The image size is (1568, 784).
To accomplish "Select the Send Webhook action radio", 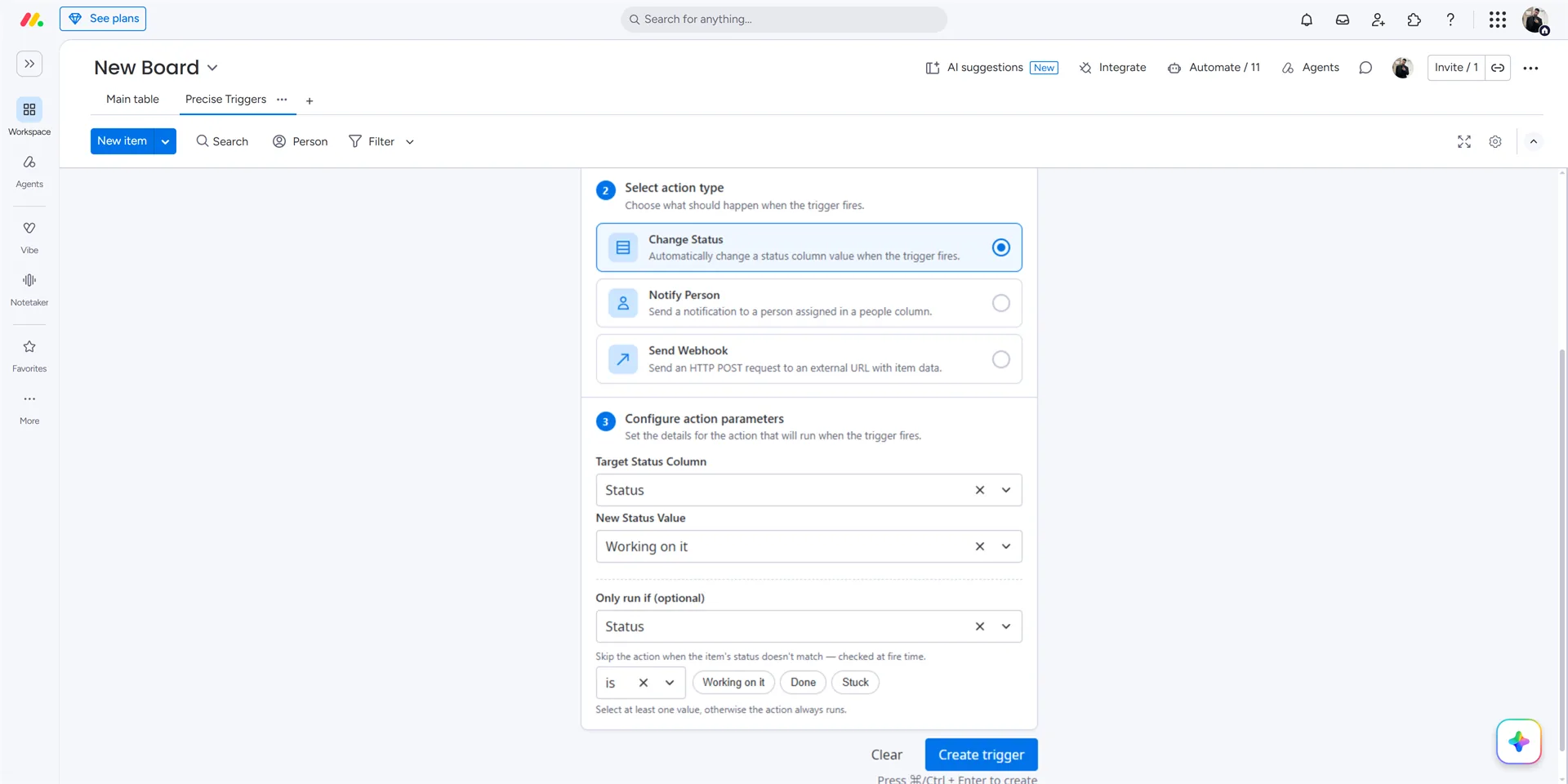I will [1001, 359].
